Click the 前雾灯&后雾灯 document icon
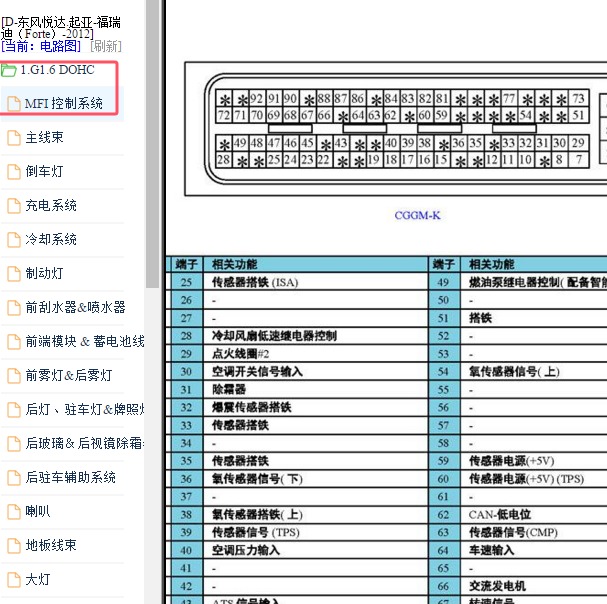The height and width of the screenshot is (604, 607). click(x=14, y=376)
